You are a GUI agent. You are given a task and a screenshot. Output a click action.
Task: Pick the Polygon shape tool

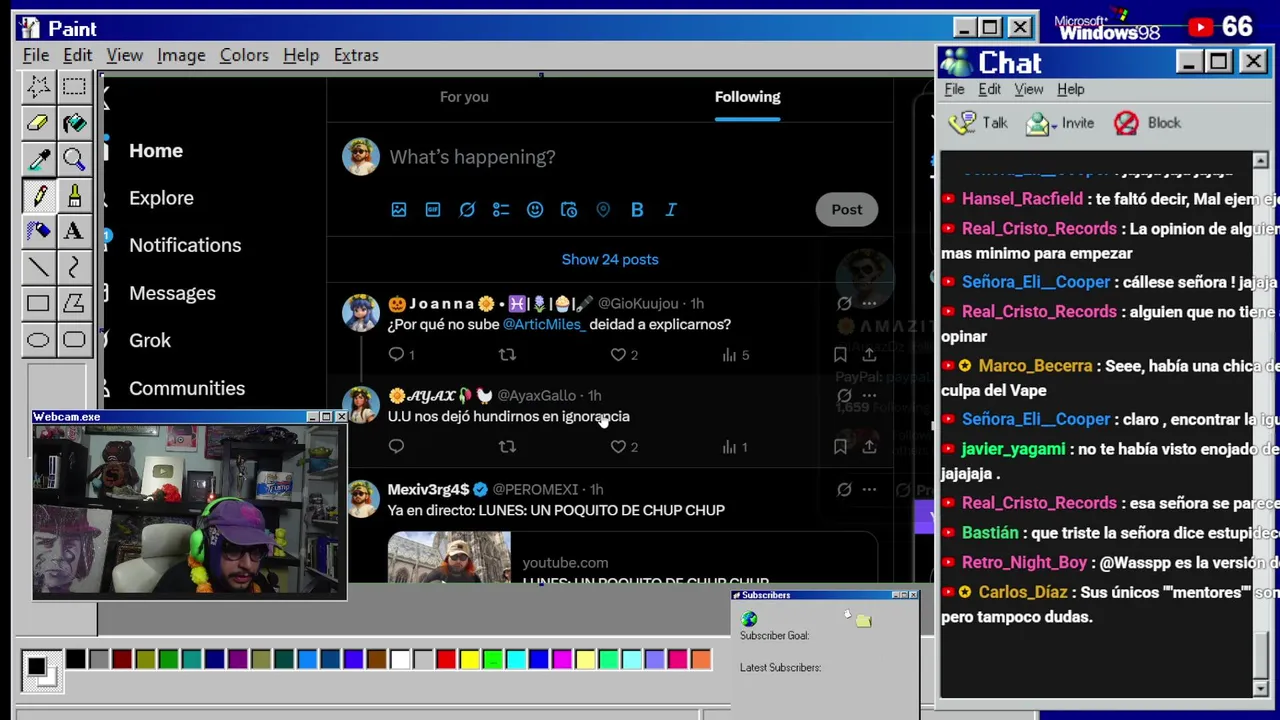point(74,303)
